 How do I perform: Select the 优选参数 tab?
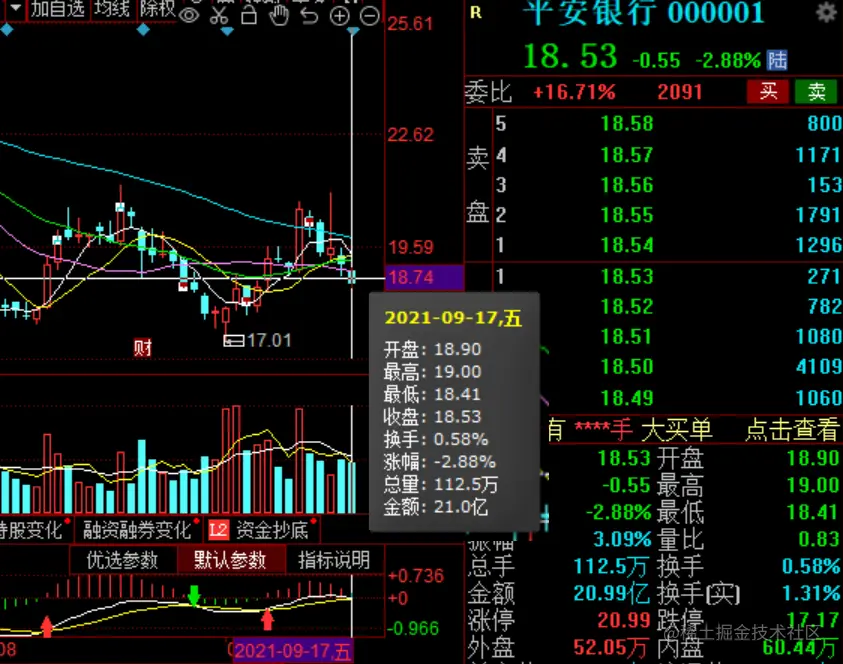point(123,560)
